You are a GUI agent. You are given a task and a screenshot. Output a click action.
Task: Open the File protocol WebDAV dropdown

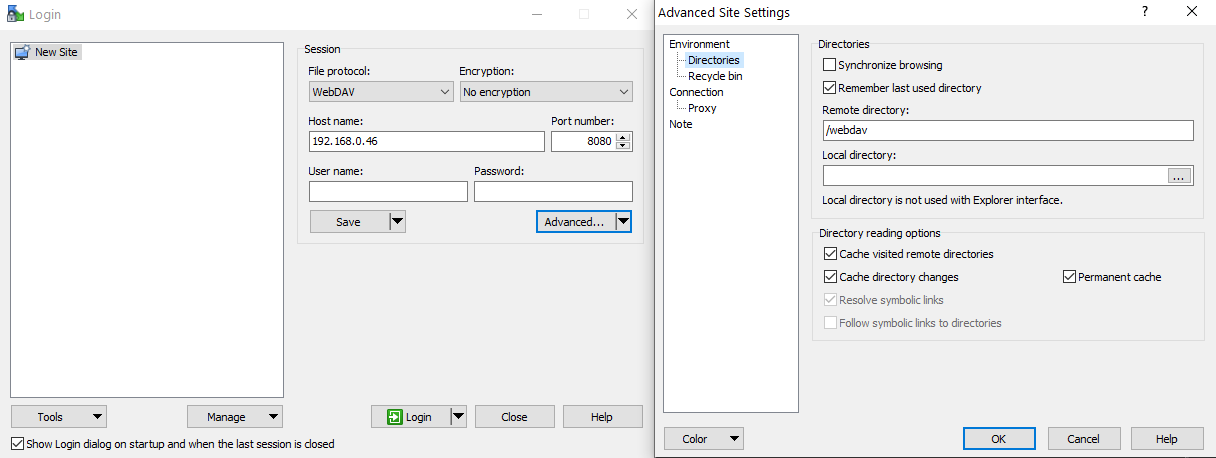381,92
